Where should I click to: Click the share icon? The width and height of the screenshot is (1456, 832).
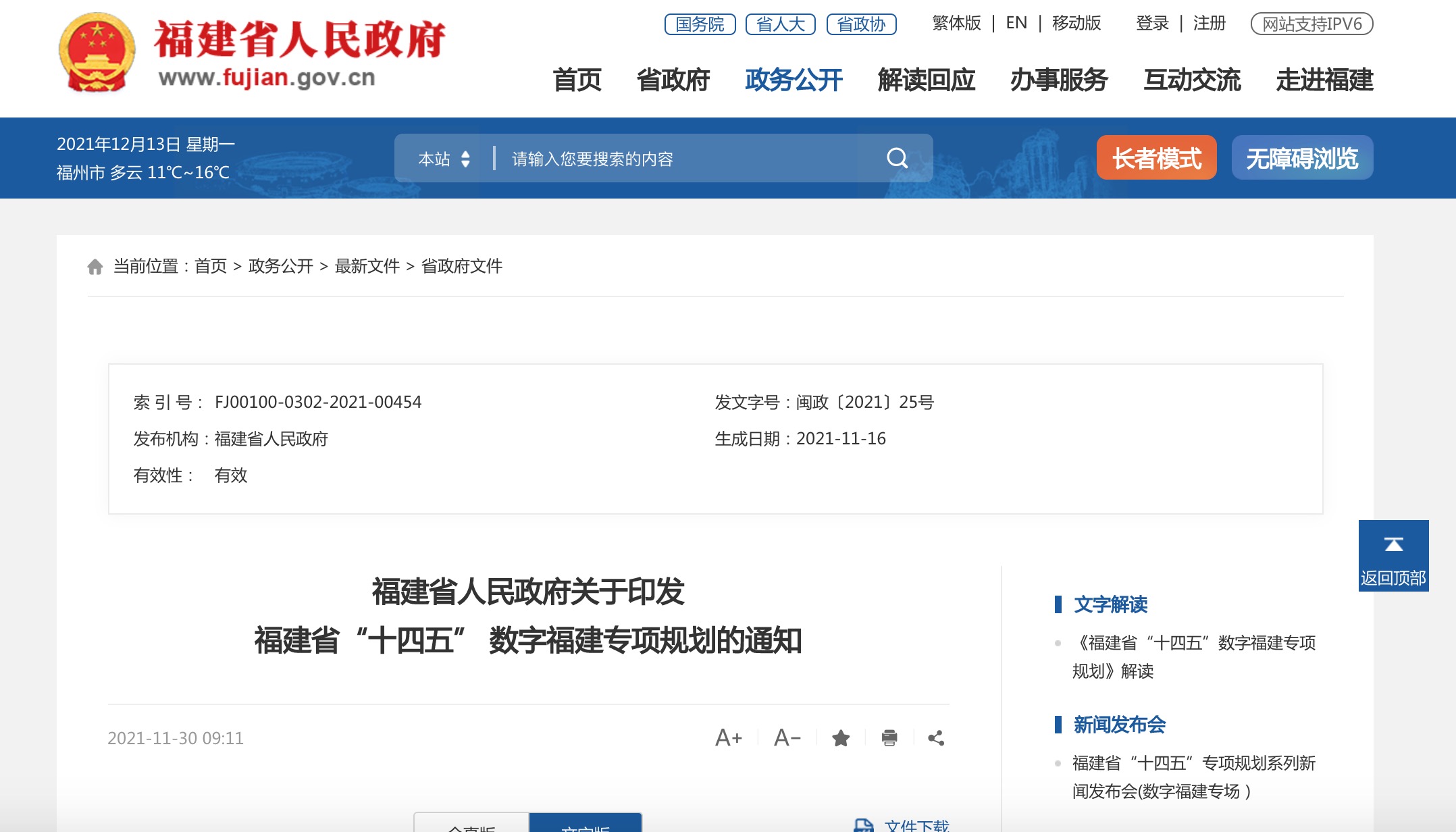tap(936, 738)
